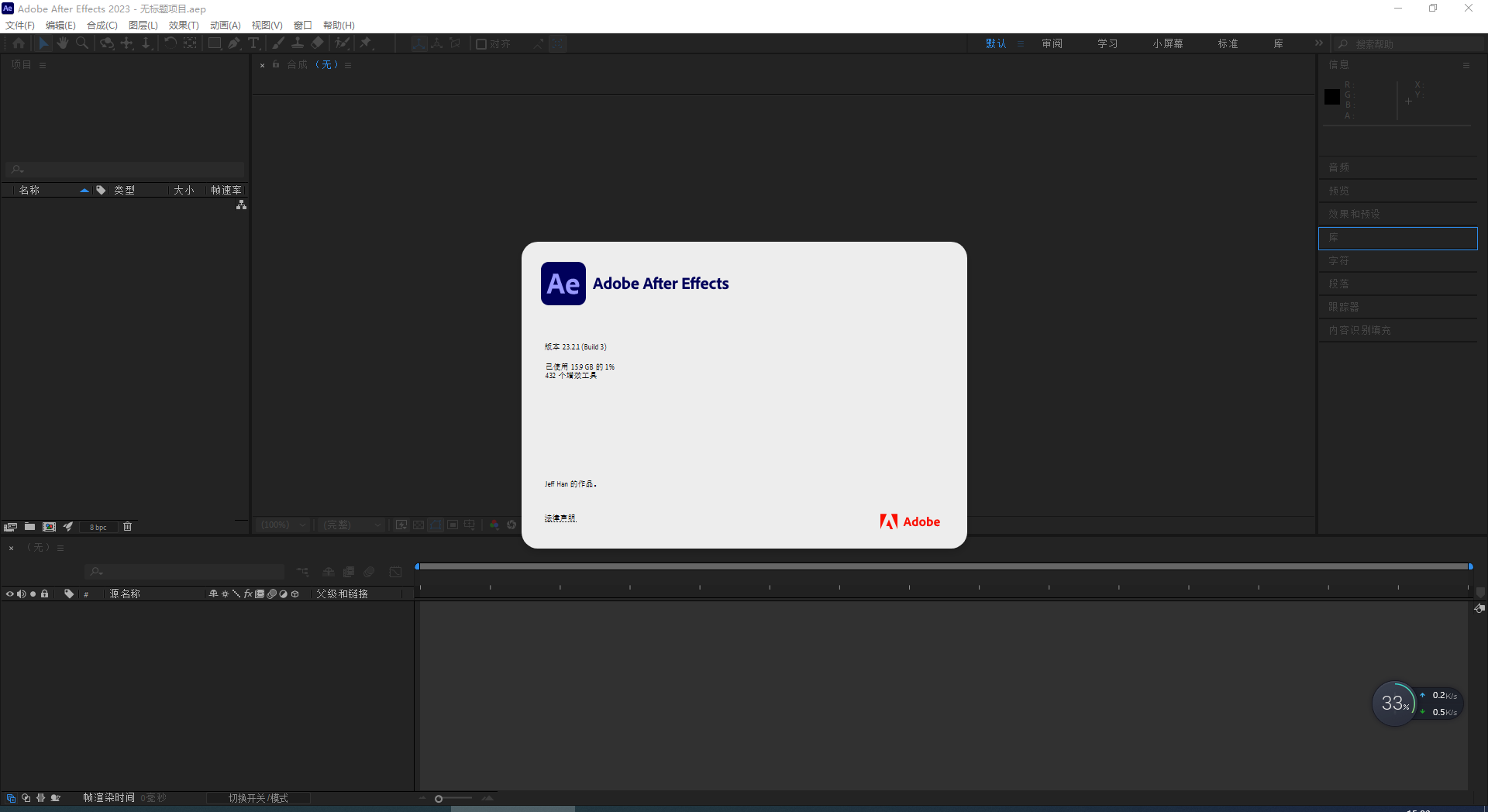1488x812 pixels.
Task: Open the 合成(C) menu
Action: point(102,26)
